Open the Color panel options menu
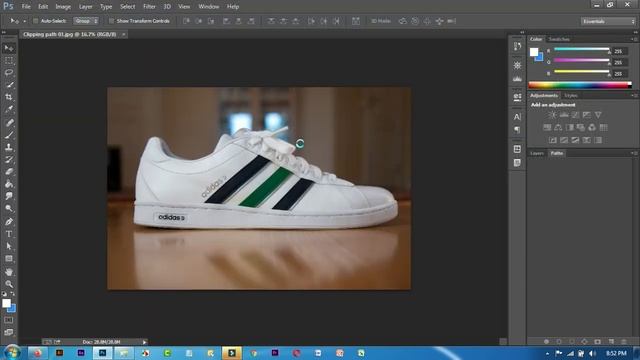 [635, 39]
